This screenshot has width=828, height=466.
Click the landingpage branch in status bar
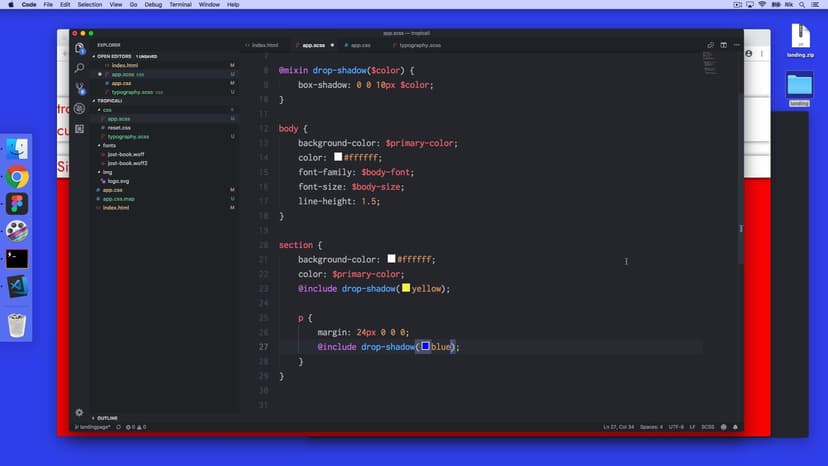click(x=93, y=427)
